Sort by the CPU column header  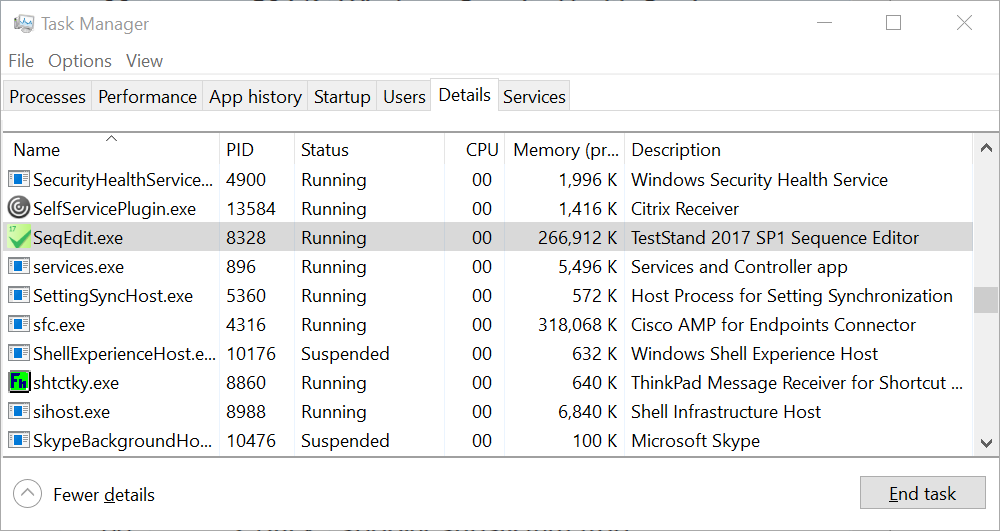[x=481, y=150]
